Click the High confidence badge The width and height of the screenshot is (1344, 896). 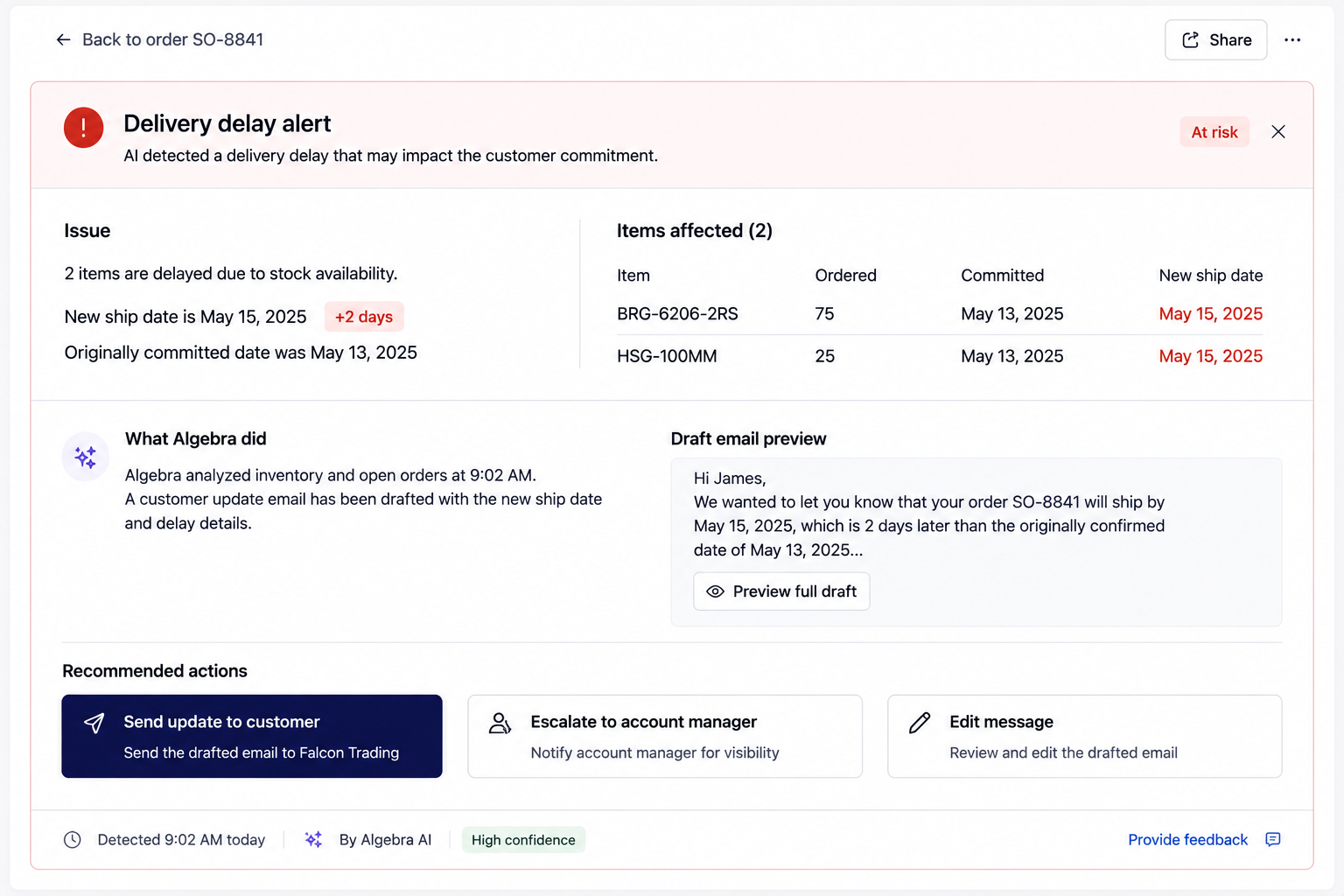tap(523, 840)
